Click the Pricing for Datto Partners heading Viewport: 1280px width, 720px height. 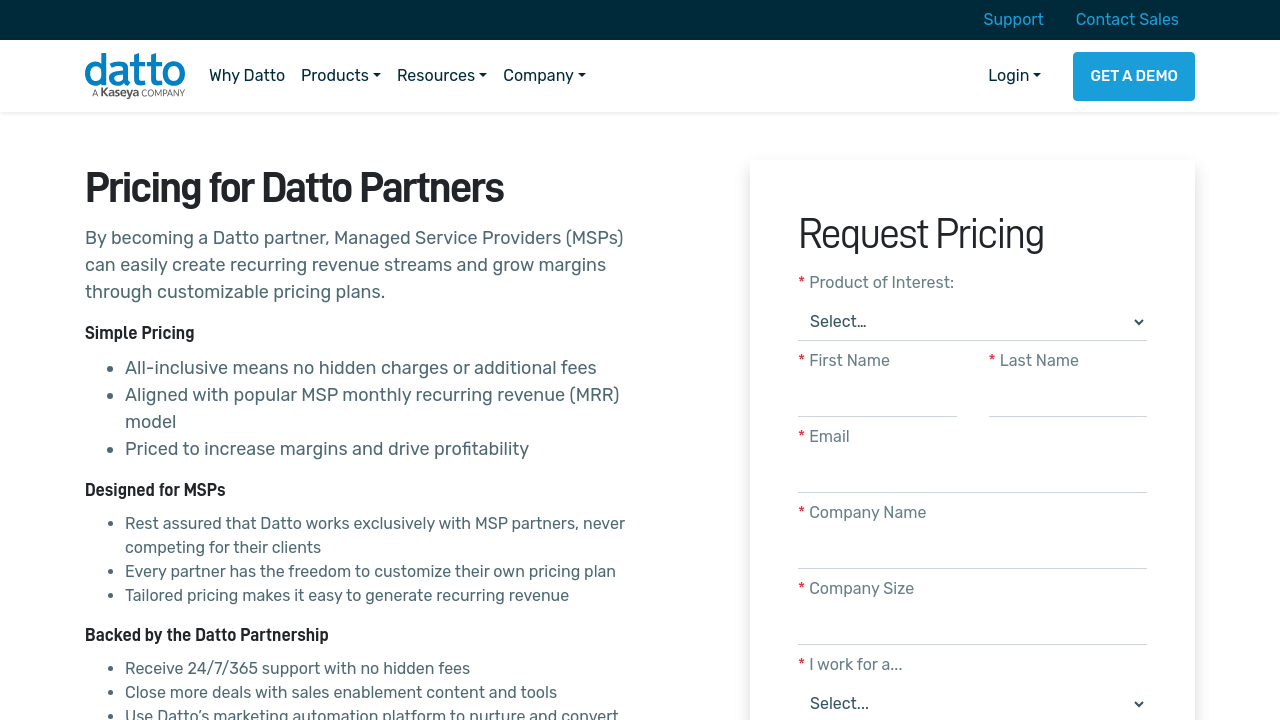pyautogui.click(x=294, y=188)
